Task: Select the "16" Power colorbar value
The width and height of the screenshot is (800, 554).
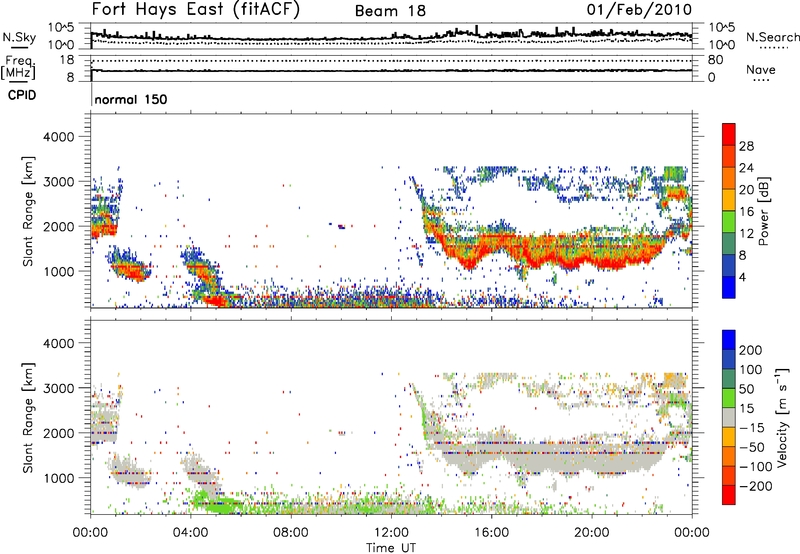Action: (746, 212)
